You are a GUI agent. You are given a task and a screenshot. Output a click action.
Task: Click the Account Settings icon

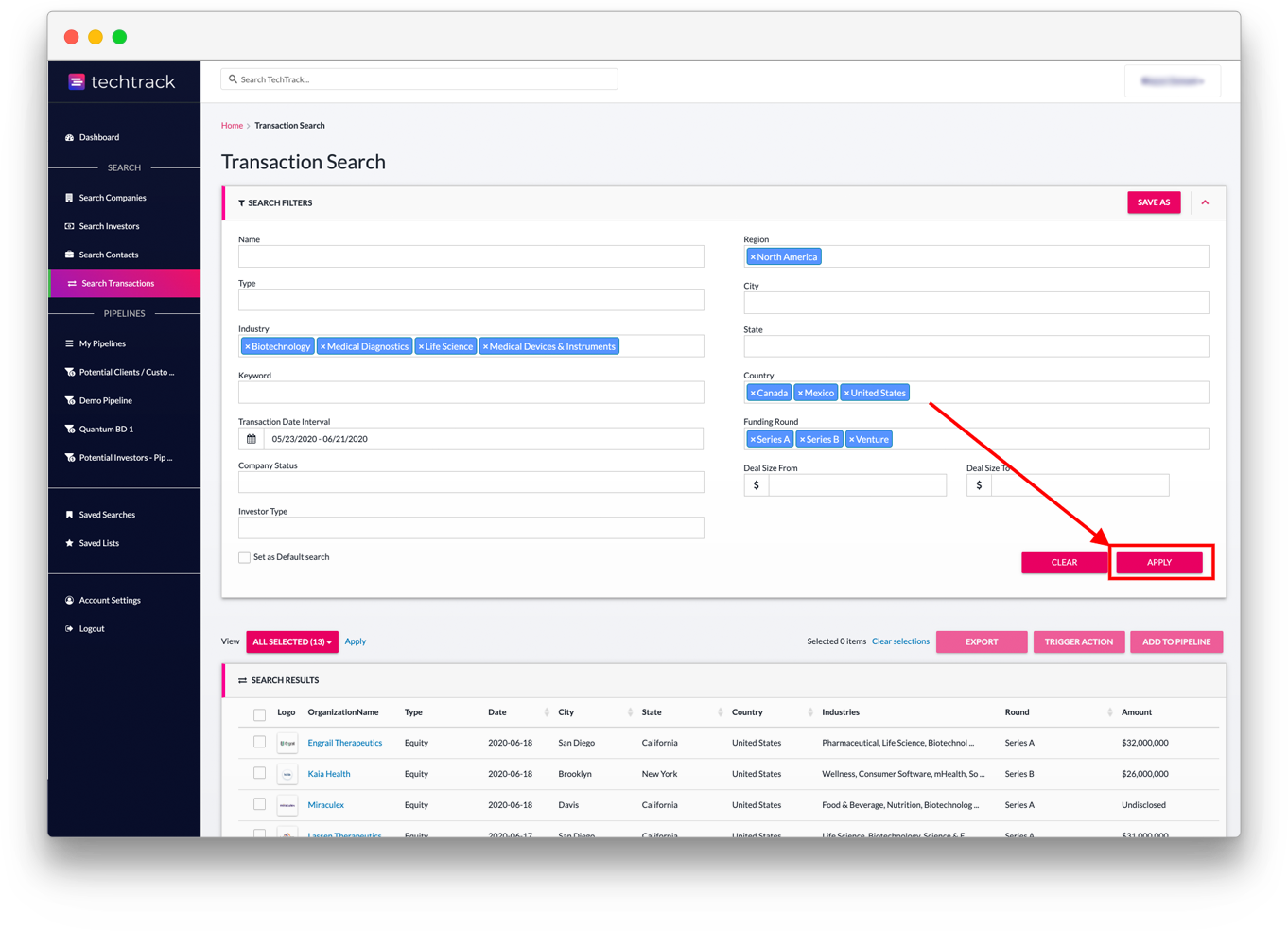[x=68, y=600]
